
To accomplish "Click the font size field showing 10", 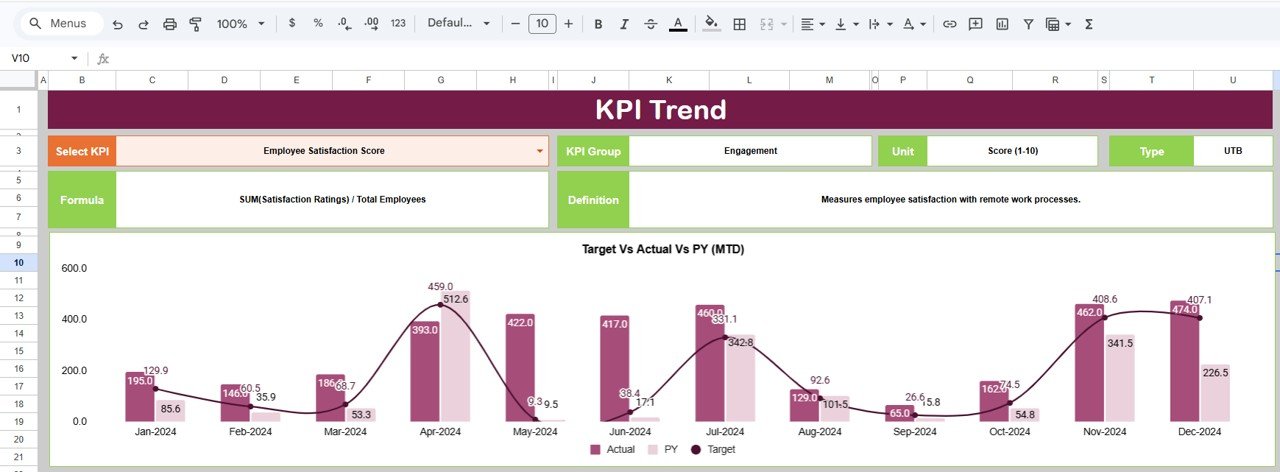I will [x=542, y=23].
